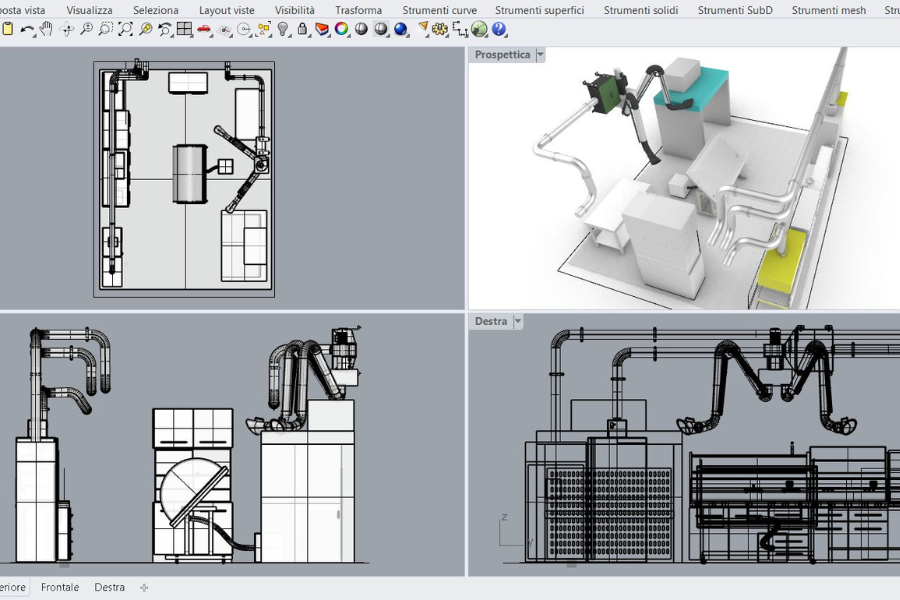Click the Pan hand tool icon
This screenshot has width=900, height=600.
[46, 29]
